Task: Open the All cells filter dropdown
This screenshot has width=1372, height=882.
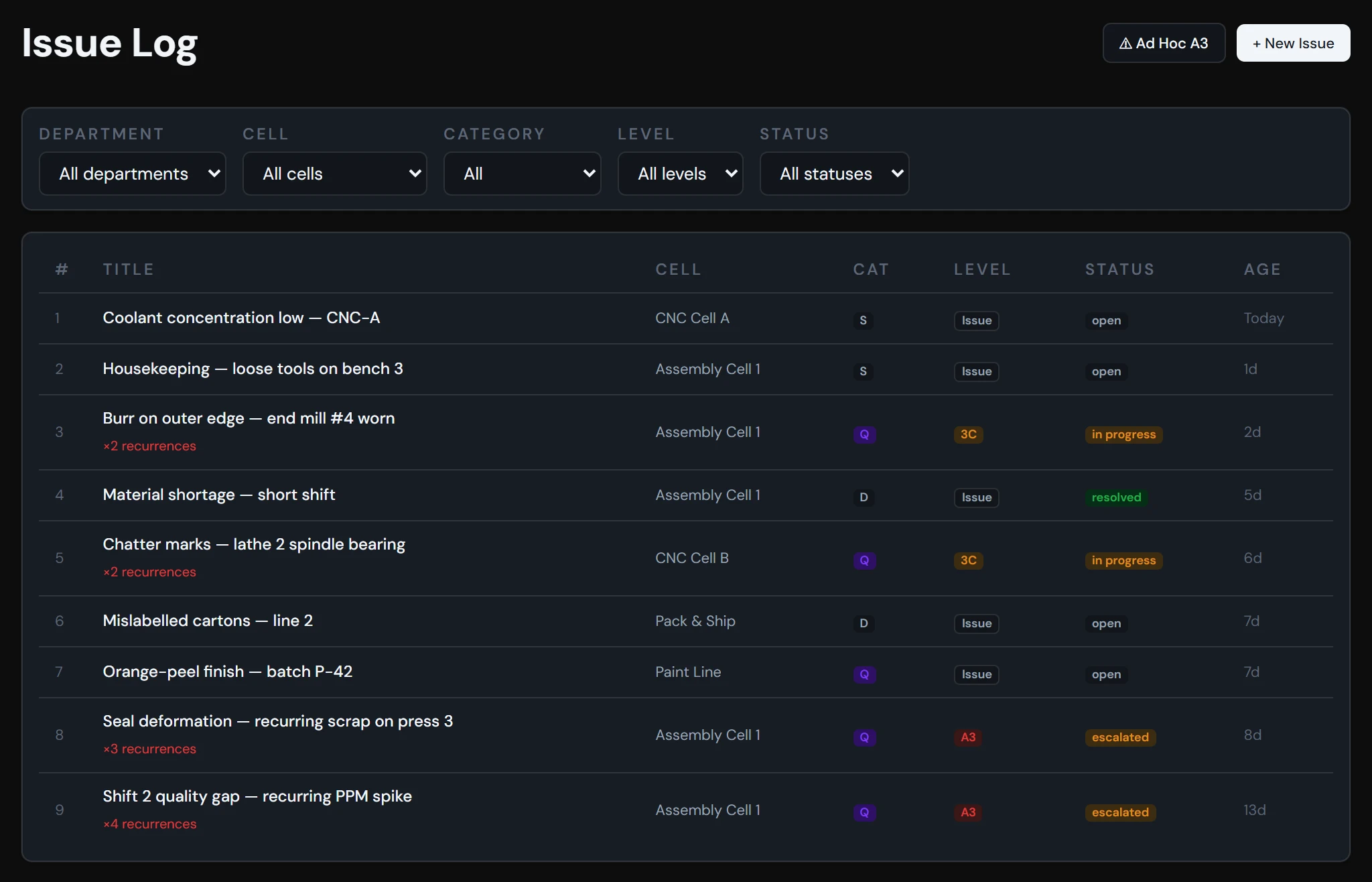Action: click(334, 174)
